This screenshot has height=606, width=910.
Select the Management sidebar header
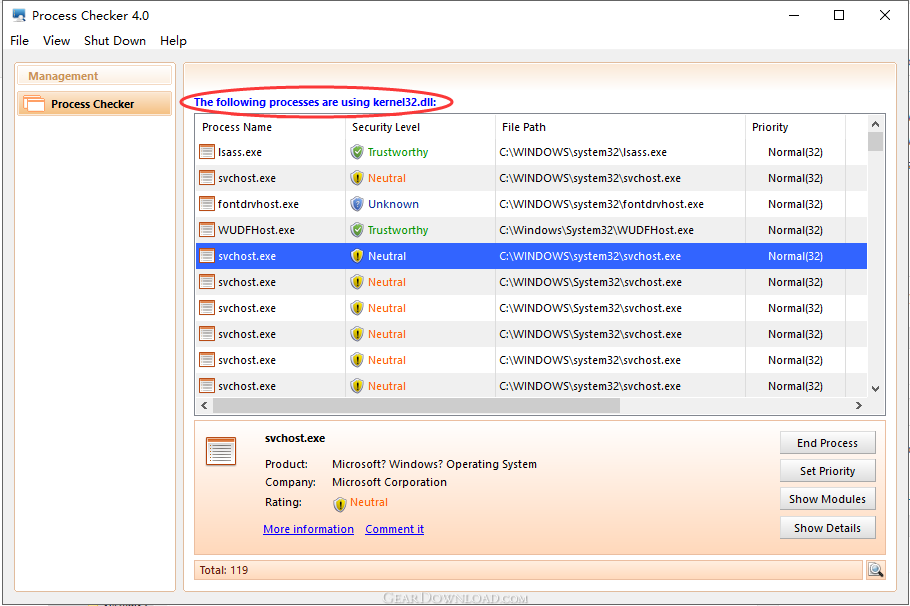click(95, 76)
